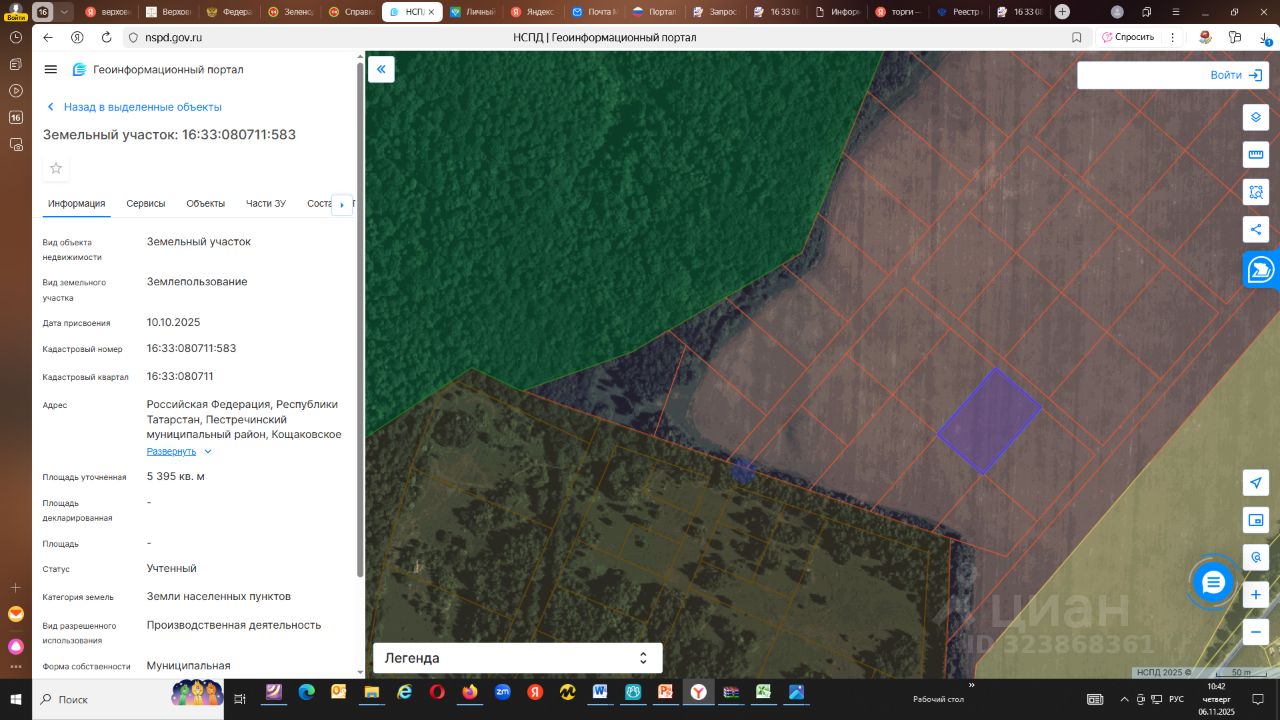Collapse the left info panel
This screenshot has height=720, width=1280.
click(381, 69)
